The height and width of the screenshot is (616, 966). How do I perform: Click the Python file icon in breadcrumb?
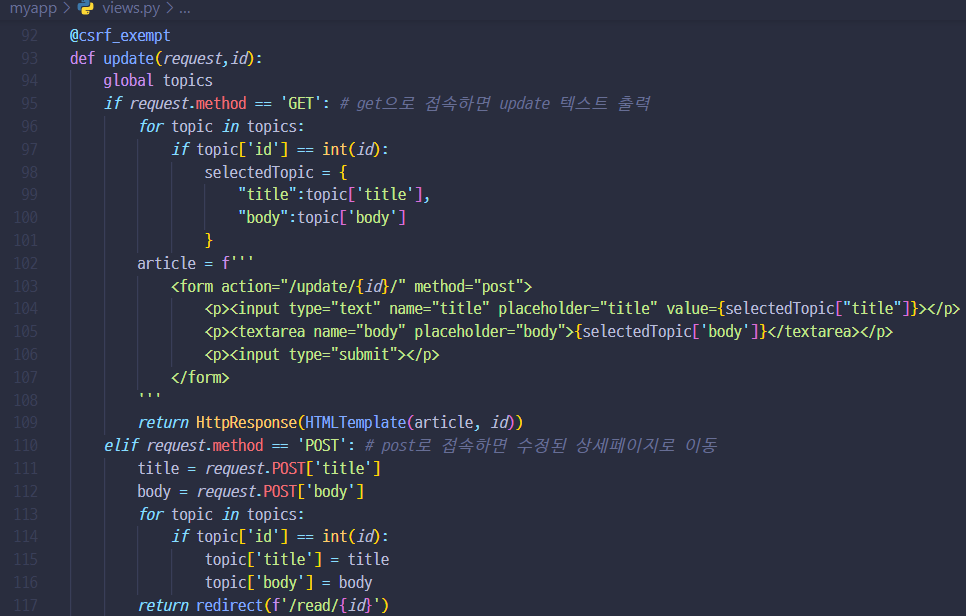(x=86, y=7)
